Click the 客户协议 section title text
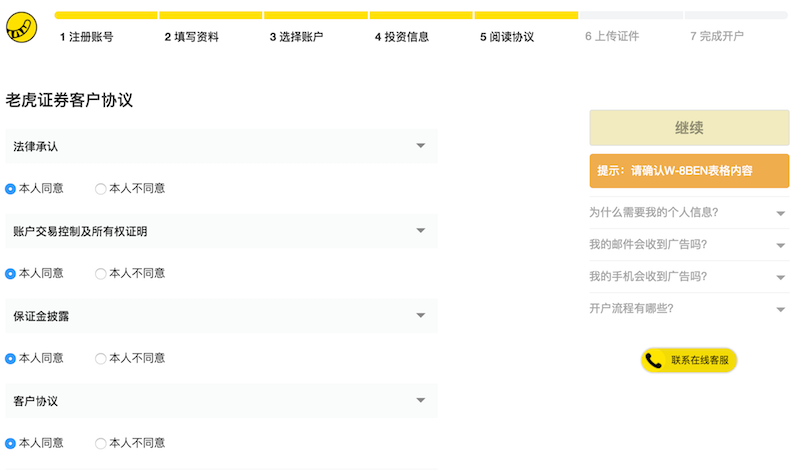Image resolution: width=800 pixels, height=470 pixels. tap(36, 401)
